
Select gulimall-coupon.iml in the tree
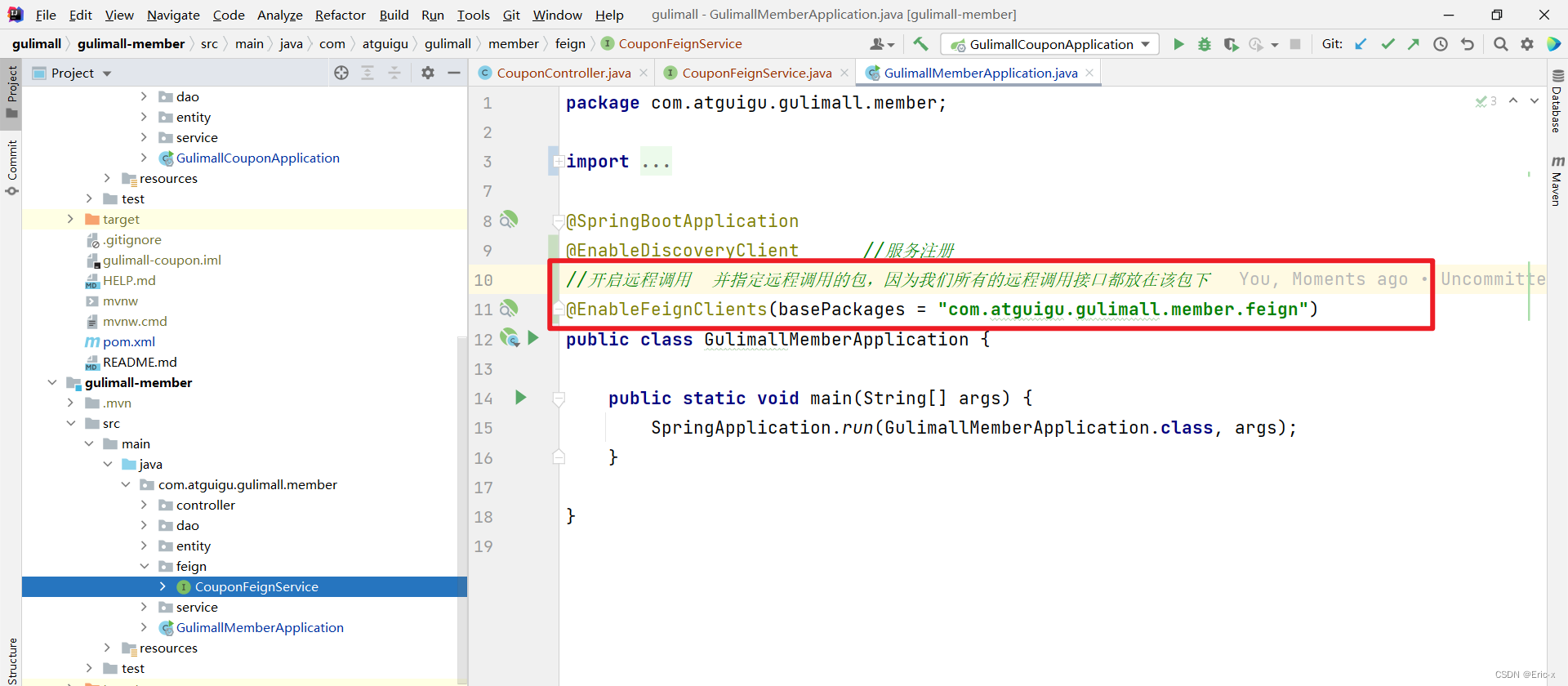coord(162,260)
